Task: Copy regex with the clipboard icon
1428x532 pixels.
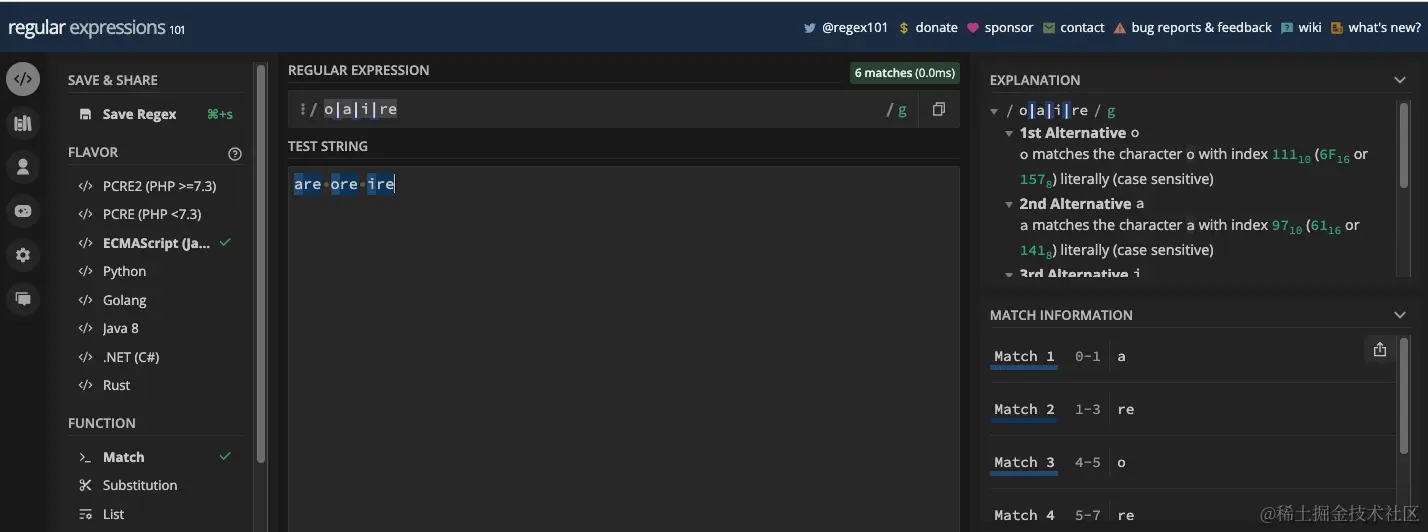Action: click(938, 109)
